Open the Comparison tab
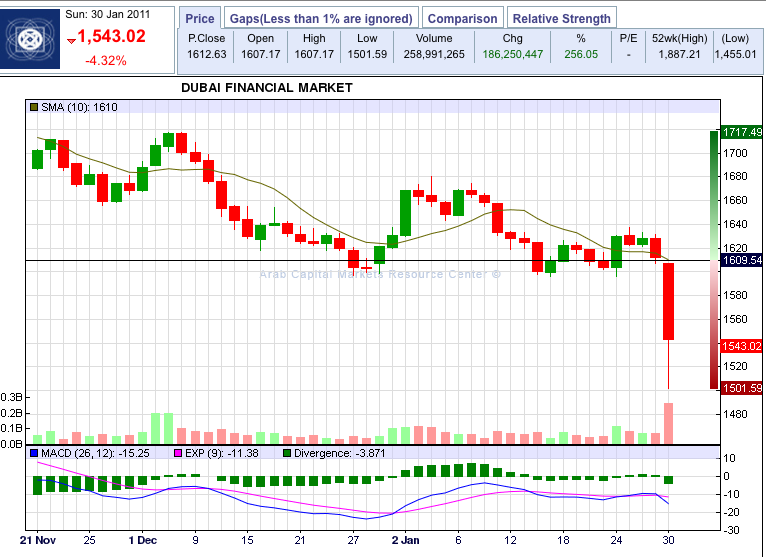 tap(462, 19)
